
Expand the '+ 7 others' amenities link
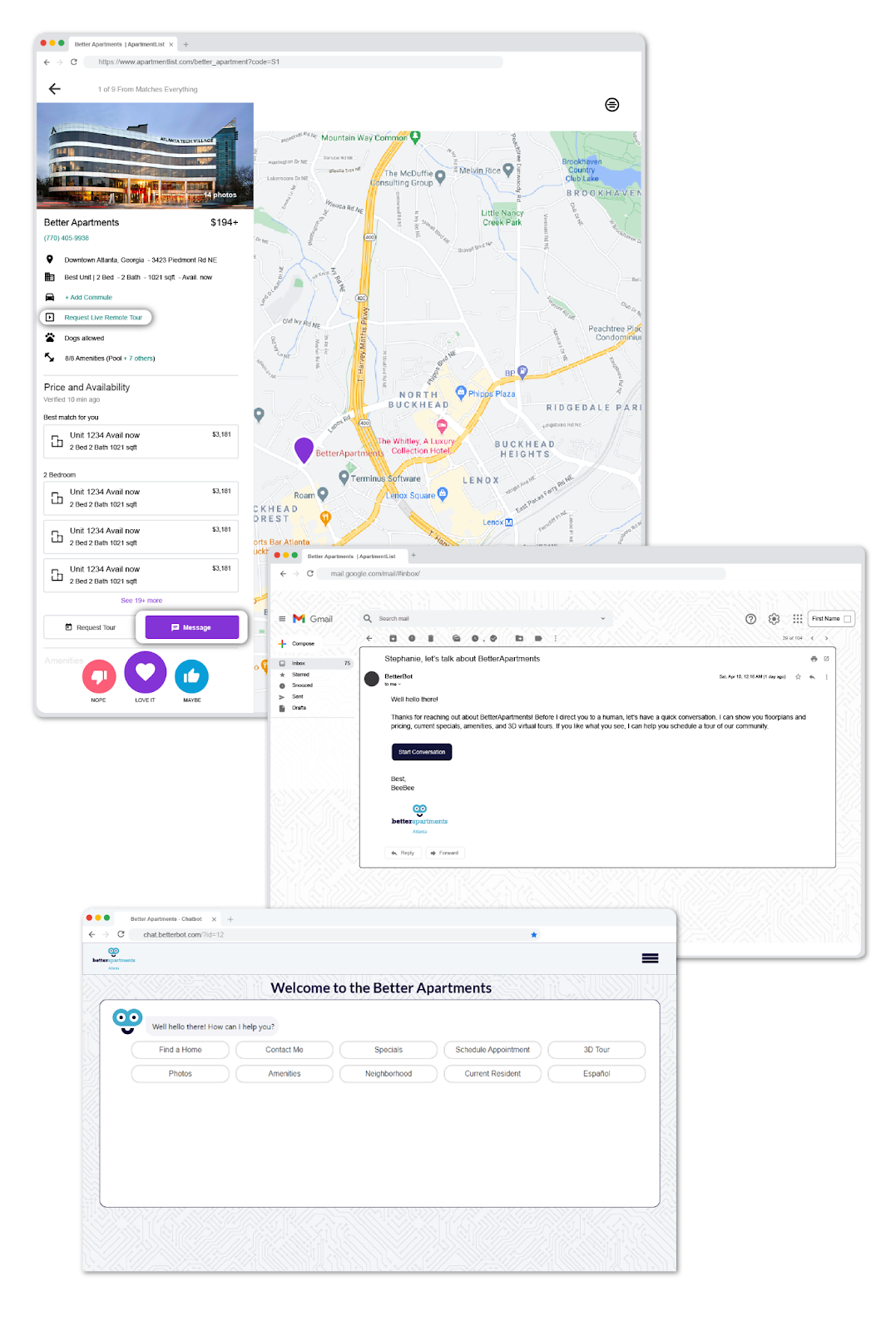139,359
